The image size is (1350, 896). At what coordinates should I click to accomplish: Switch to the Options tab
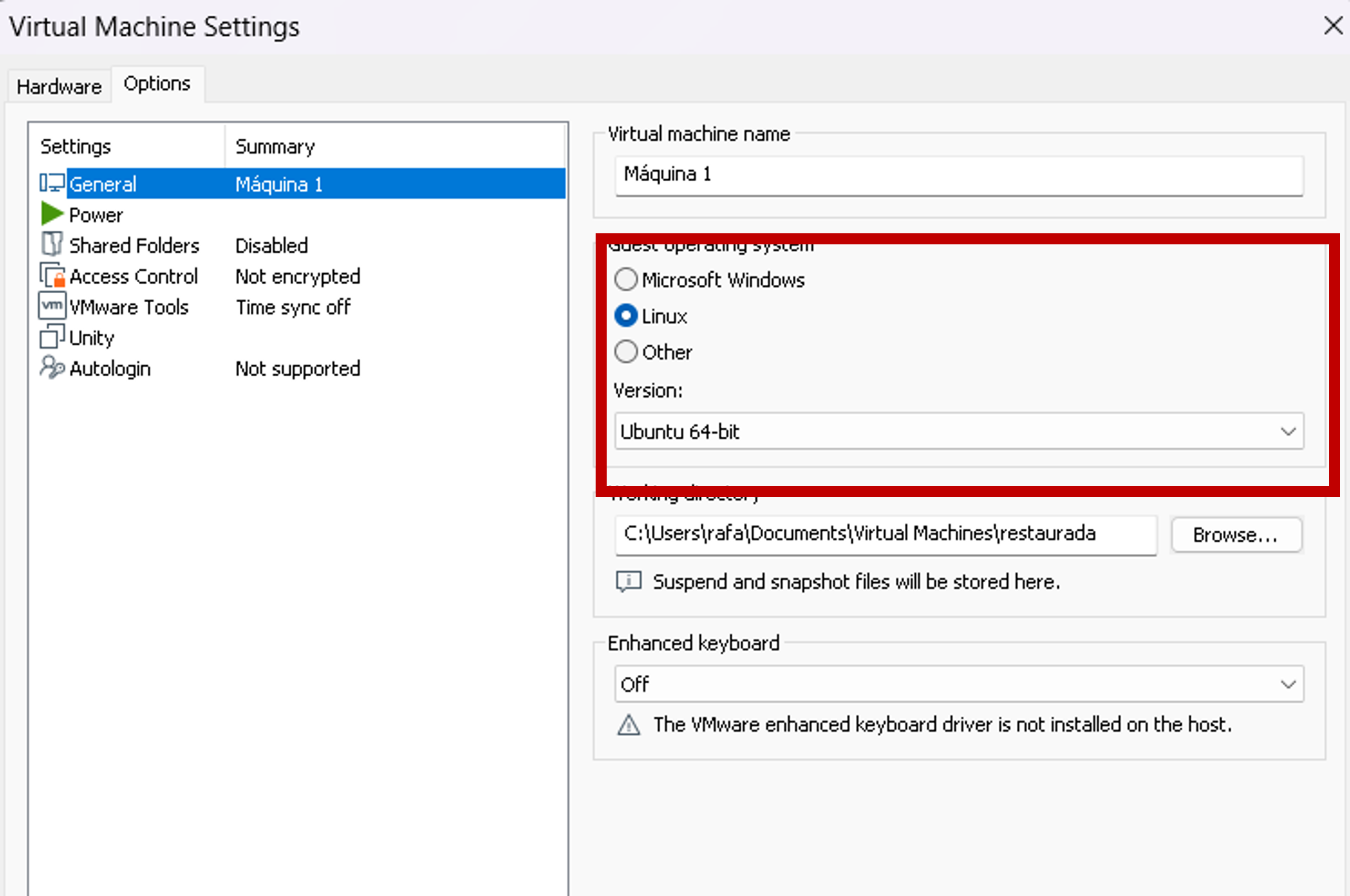coord(157,83)
